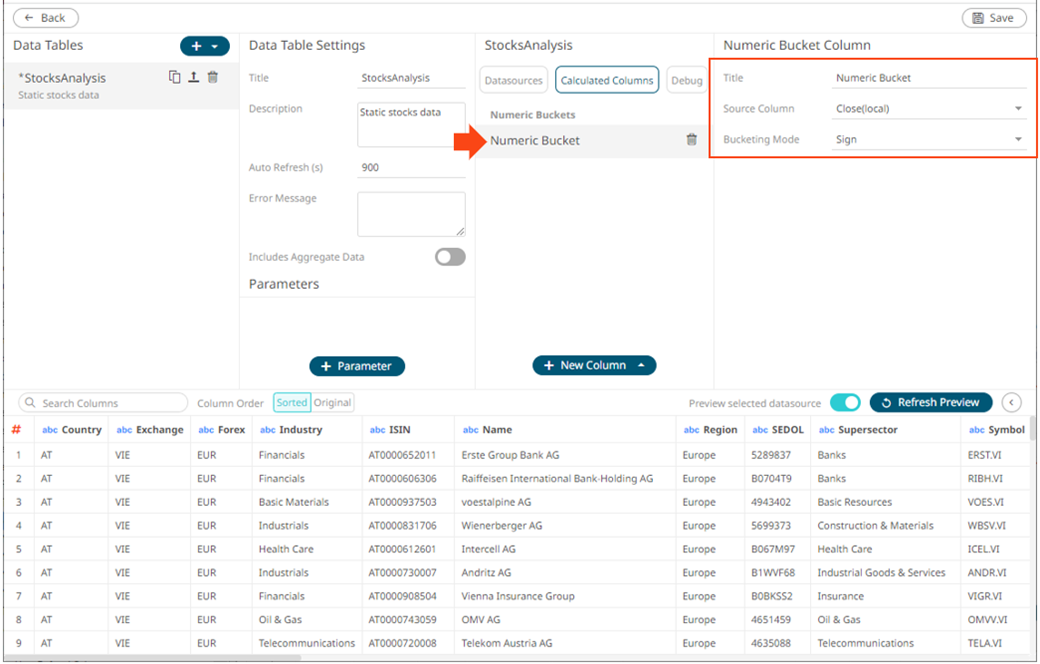Toggle Includes Aggregate Data switch
The image size is (1040, 664).
(450, 257)
